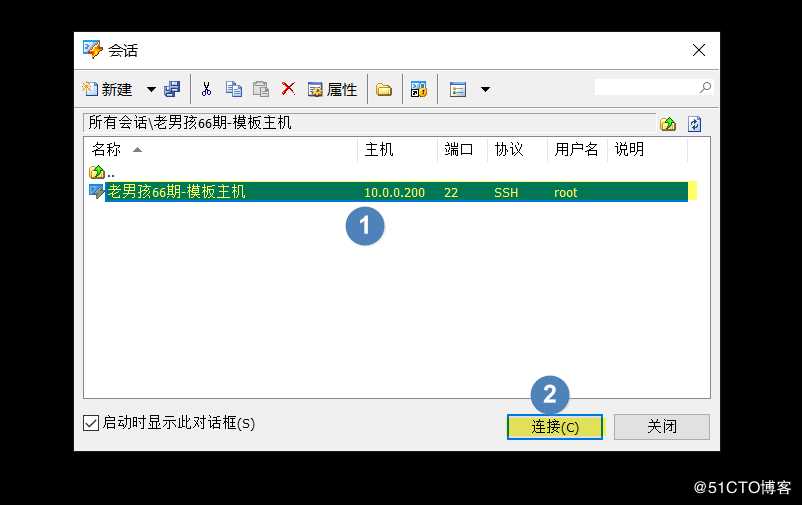The width and height of the screenshot is (802, 505).
Task: Sort by 用户名 column header
Action: [x=577, y=149]
